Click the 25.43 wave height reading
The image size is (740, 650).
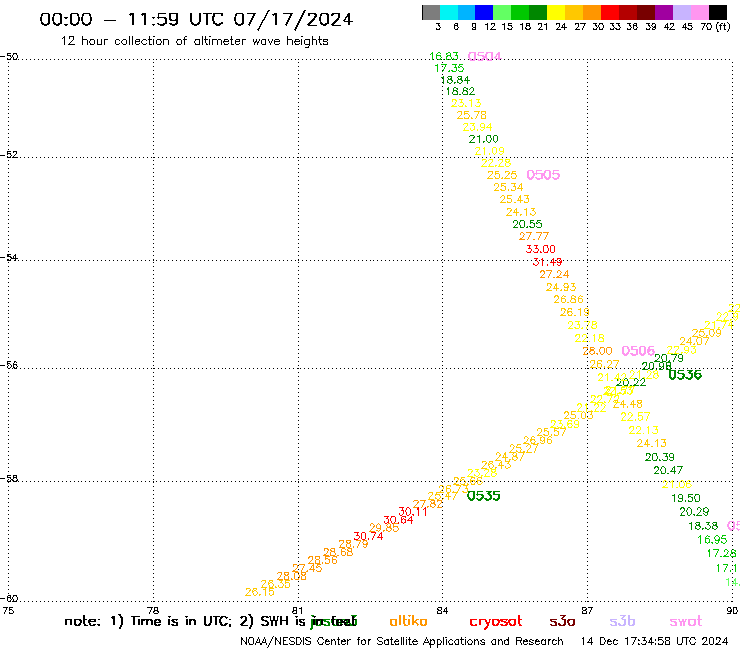(x=514, y=199)
